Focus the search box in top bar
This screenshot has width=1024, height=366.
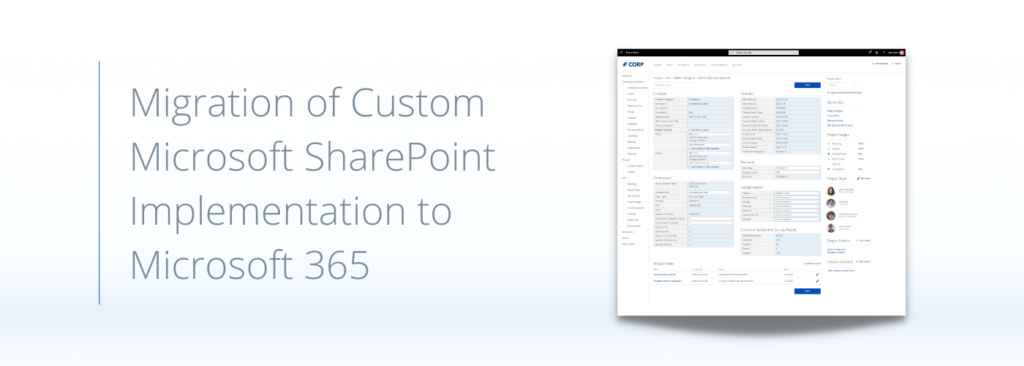(763, 52)
